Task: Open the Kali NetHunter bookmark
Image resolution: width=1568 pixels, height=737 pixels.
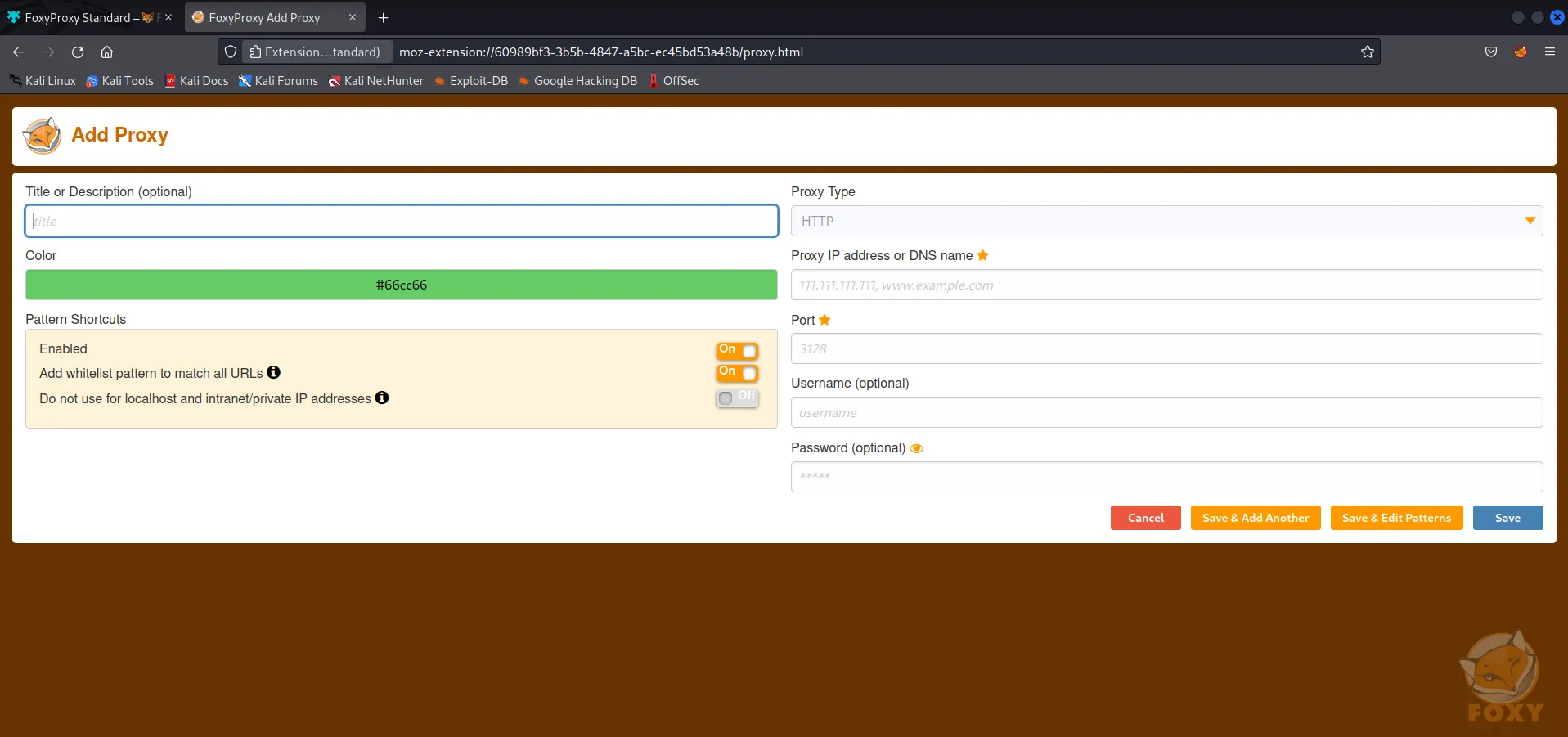Action: click(x=375, y=81)
